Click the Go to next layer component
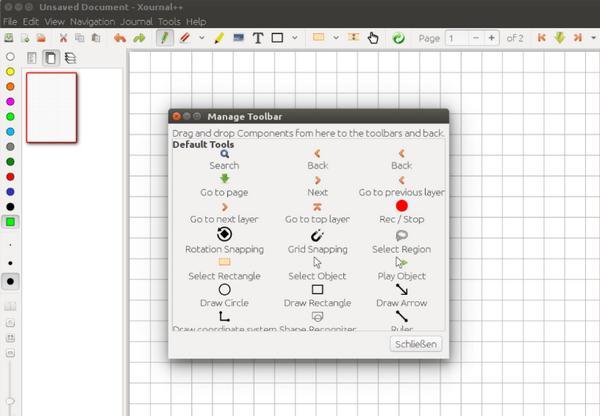The image size is (600, 416). click(224, 213)
